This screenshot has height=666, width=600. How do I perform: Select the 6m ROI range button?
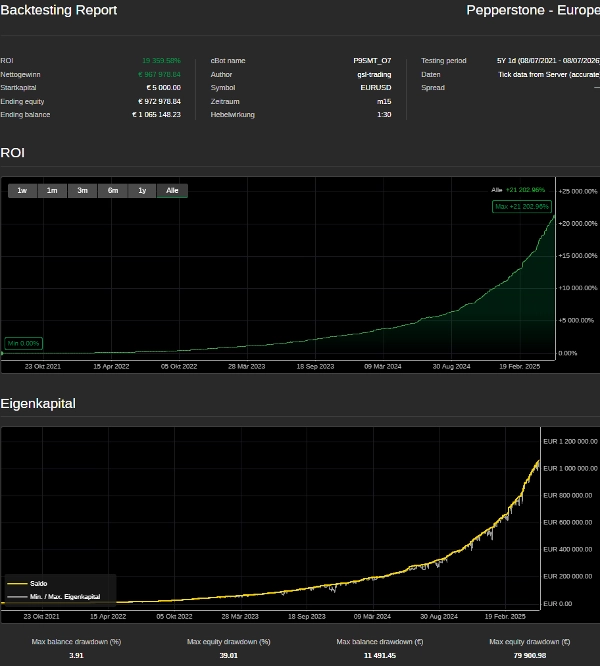(x=113, y=191)
